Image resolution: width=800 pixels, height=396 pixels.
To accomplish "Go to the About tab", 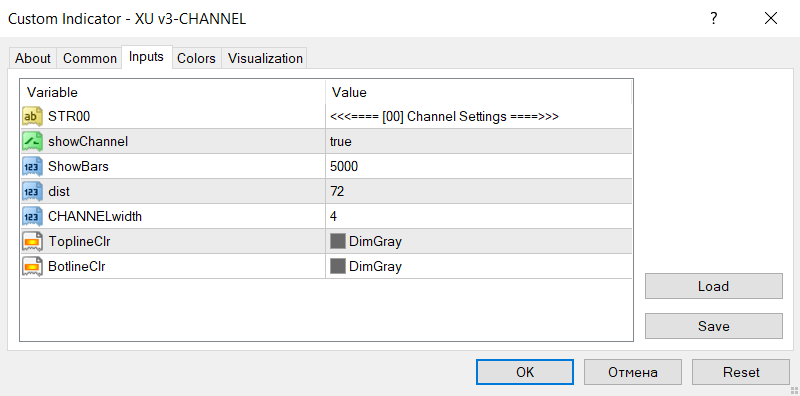I will click(33, 59).
